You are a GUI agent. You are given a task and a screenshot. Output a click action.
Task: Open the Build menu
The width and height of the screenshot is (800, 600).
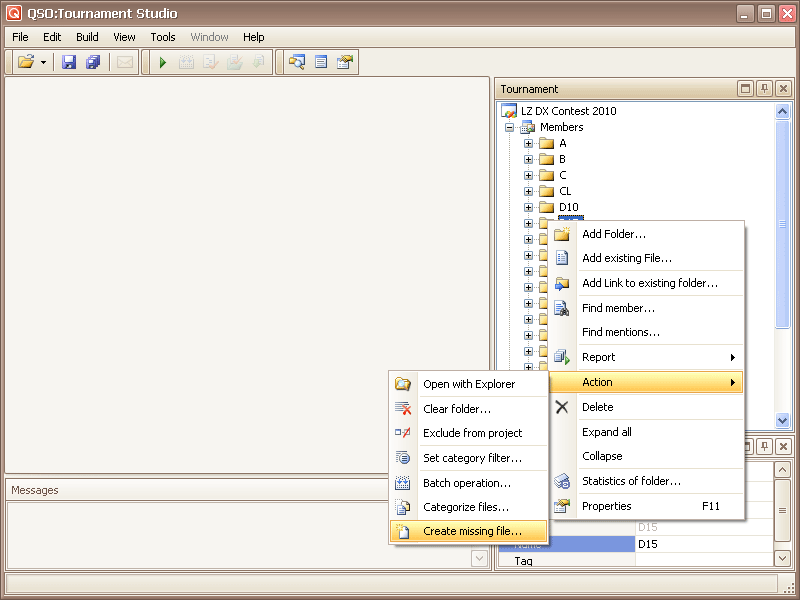87,37
